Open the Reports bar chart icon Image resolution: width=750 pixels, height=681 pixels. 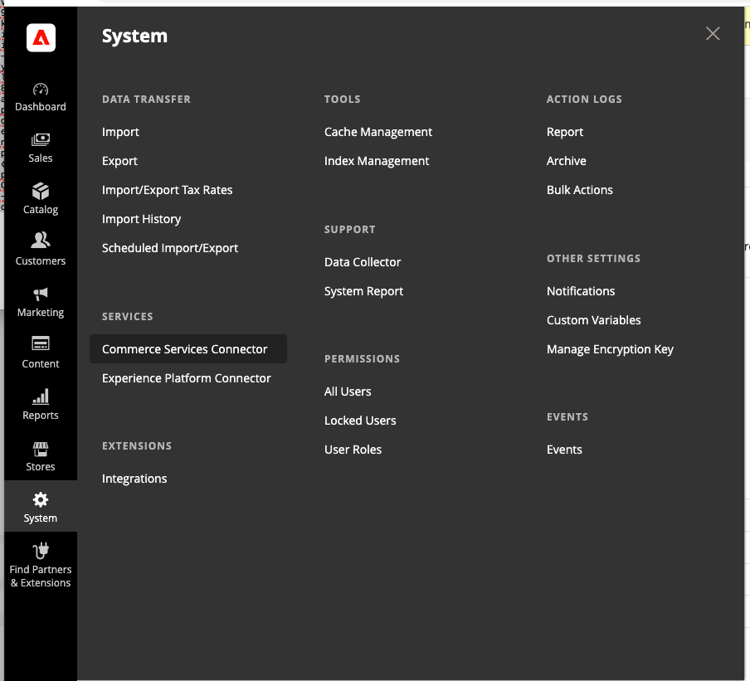[x=41, y=396]
